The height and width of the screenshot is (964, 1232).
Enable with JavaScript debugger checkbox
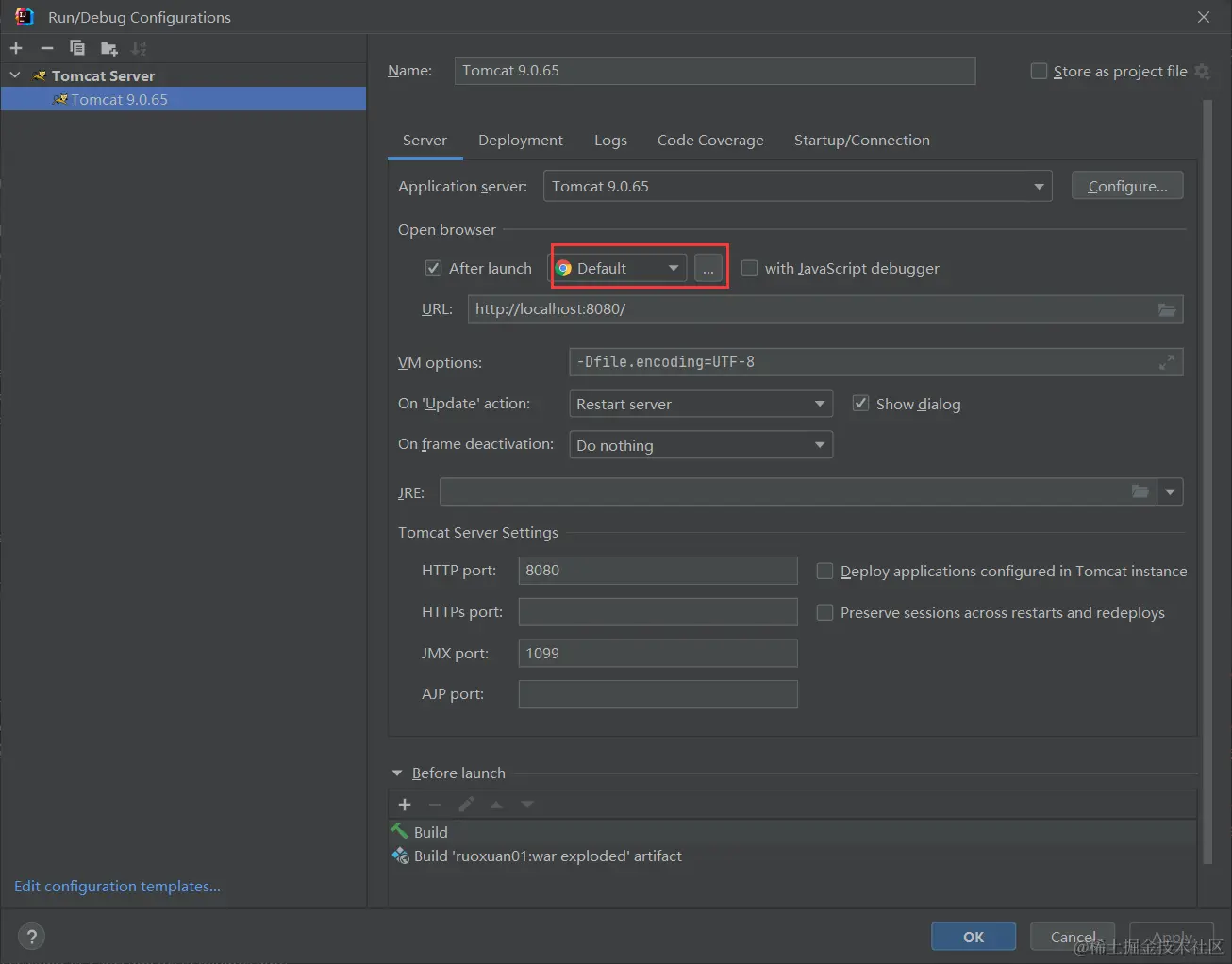(750, 269)
